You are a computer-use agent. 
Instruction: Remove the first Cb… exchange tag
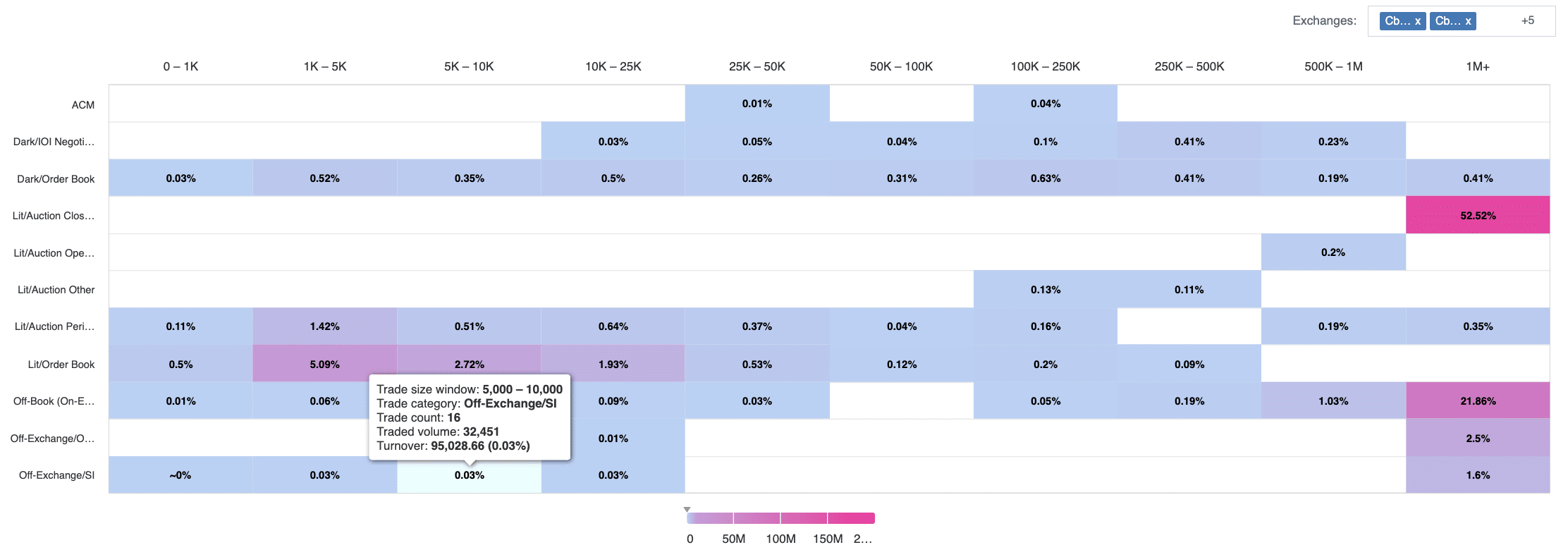[1417, 21]
